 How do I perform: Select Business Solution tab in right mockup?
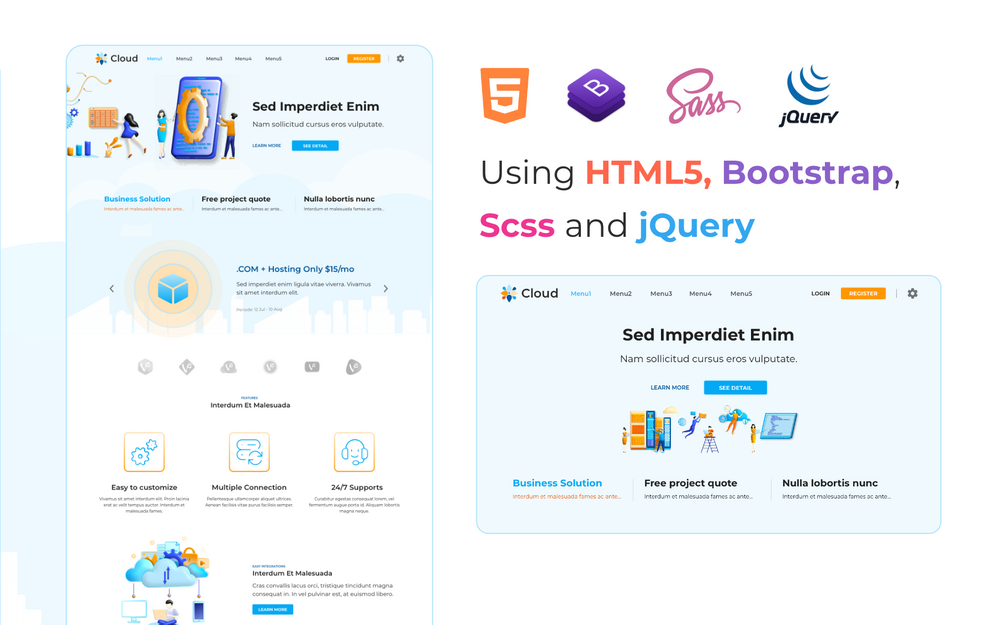[x=566, y=488]
